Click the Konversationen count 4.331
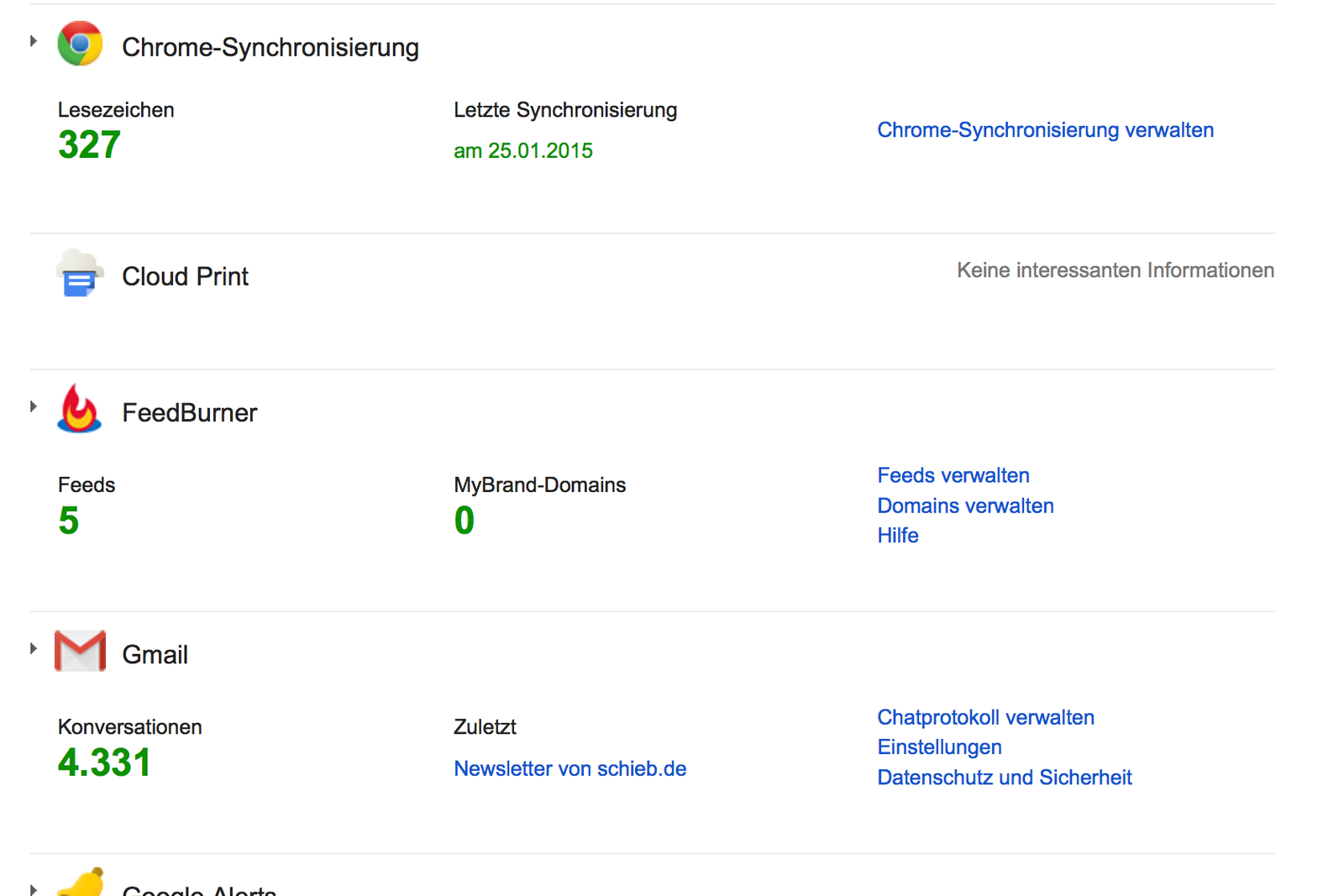The height and width of the screenshot is (896, 1344). click(104, 762)
